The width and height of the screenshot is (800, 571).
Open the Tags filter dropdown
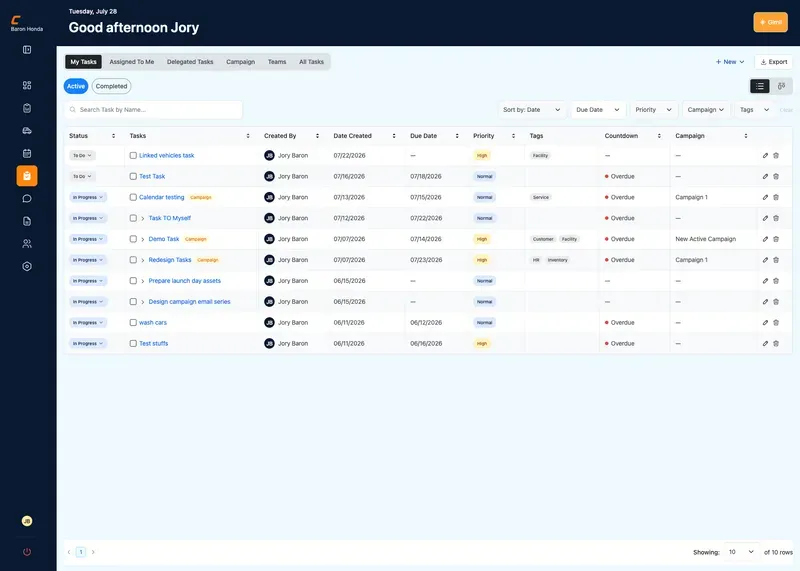(754, 110)
